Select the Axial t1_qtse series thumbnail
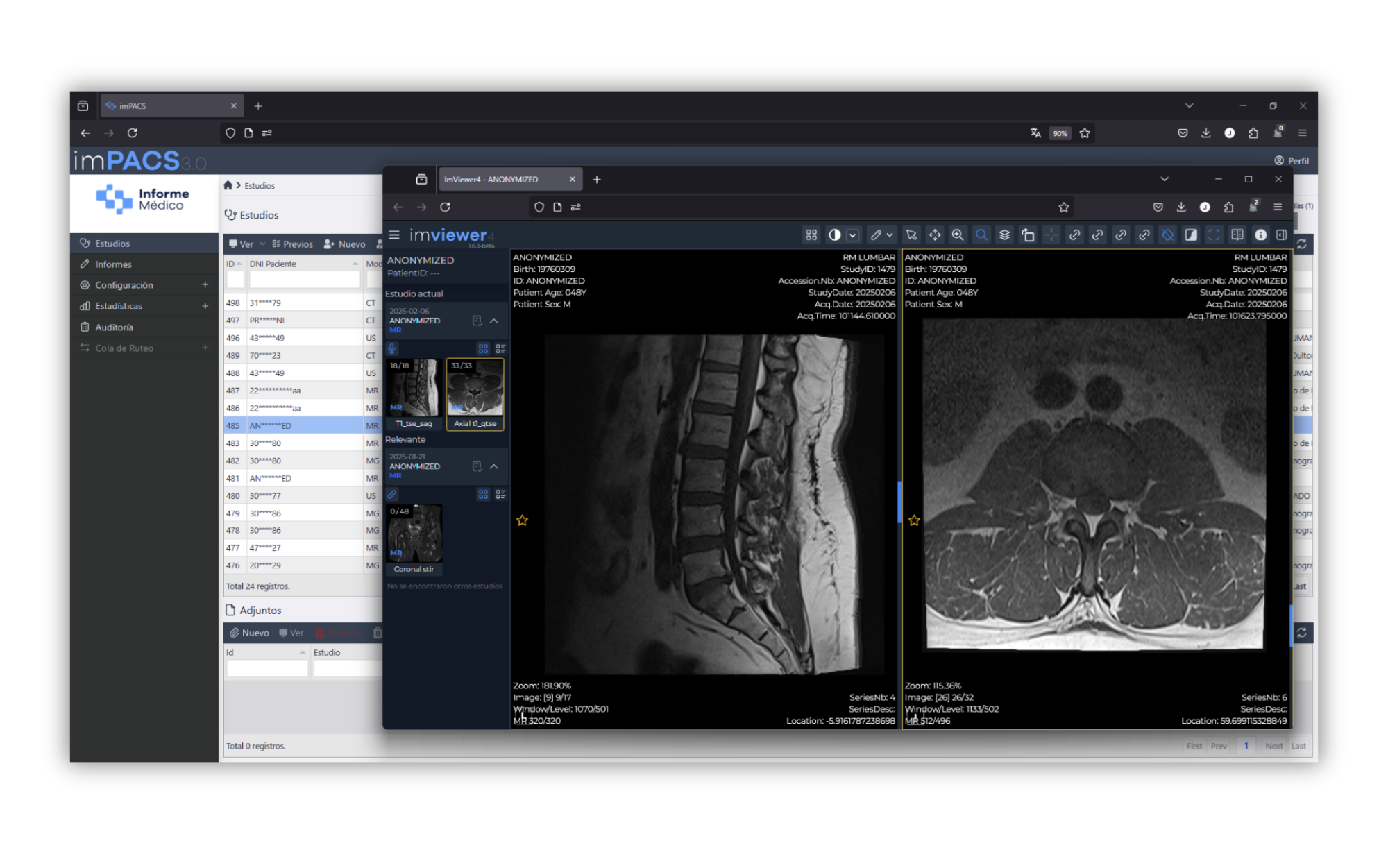Screen dimensions: 1388x868 click(475, 394)
